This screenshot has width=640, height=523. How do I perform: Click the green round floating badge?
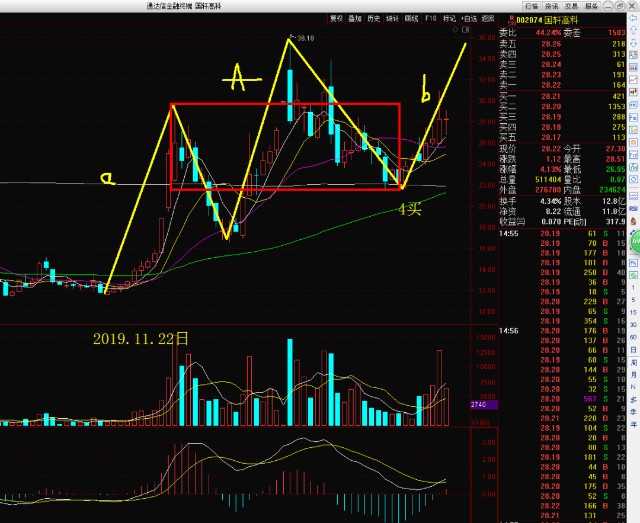pyautogui.click(x=636, y=242)
